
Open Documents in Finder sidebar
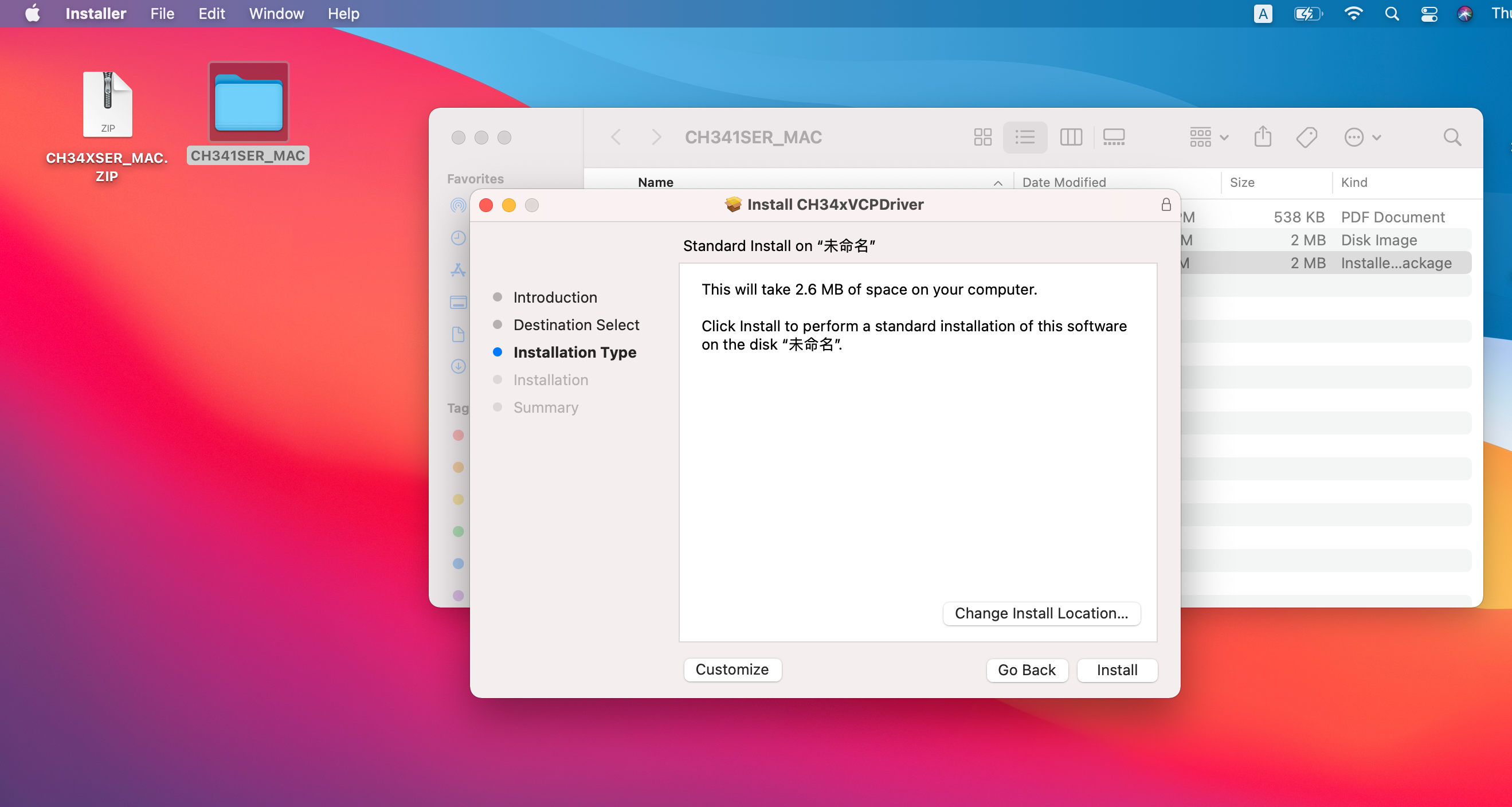pyautogui.click(x=458, y=334)
